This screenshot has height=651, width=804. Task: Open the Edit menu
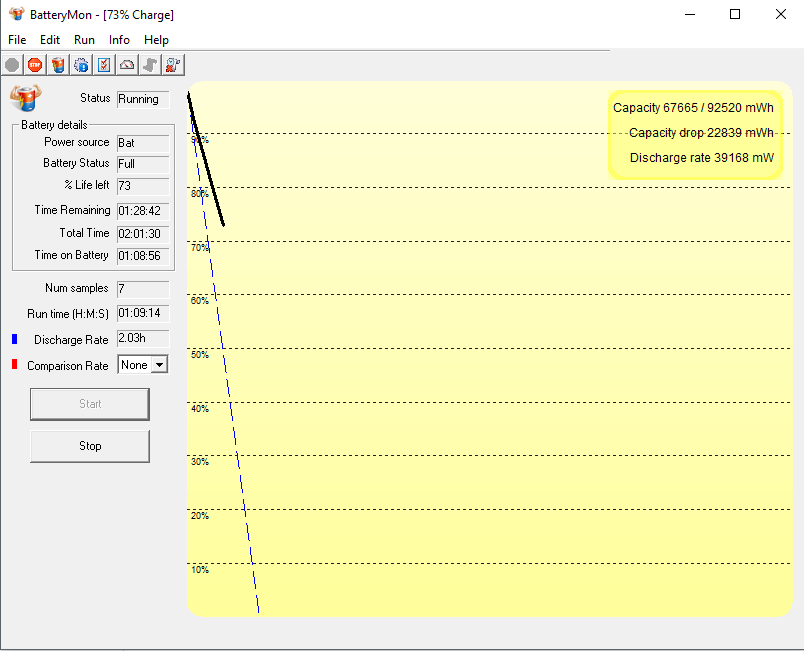50,40
